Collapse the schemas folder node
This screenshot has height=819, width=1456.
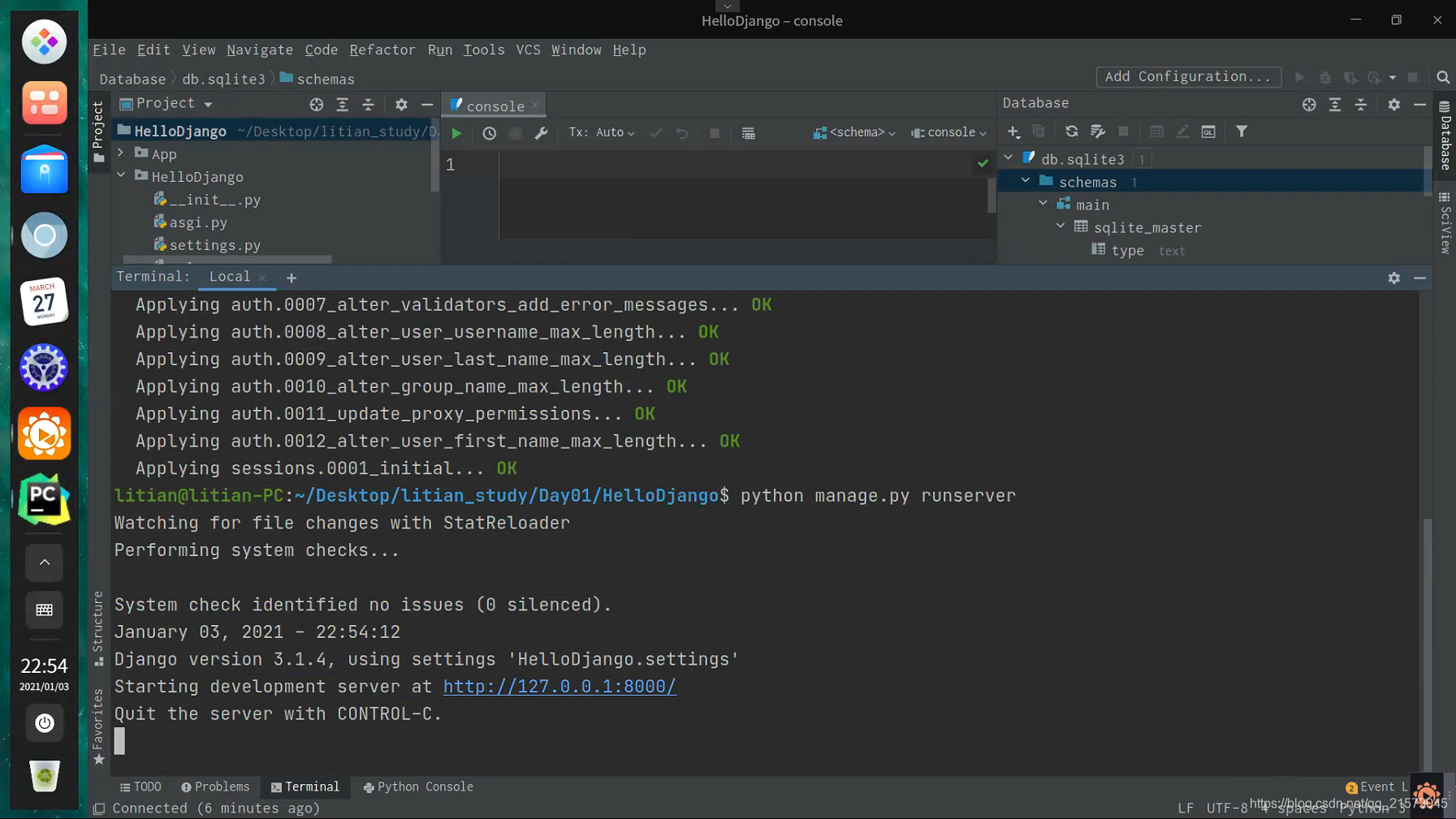point(1026,181)
